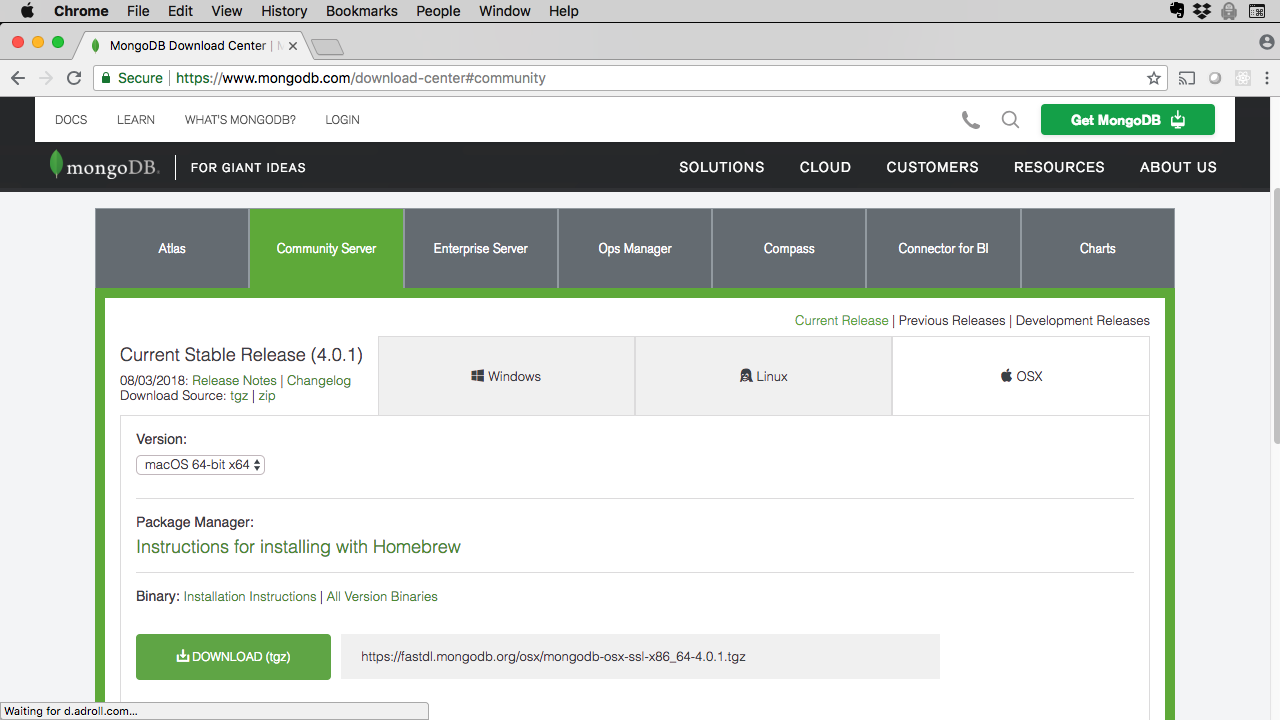This screenshot has width=1280, height=720.
Task: Click the Chrome forward arrow
Action: (46, 78)
